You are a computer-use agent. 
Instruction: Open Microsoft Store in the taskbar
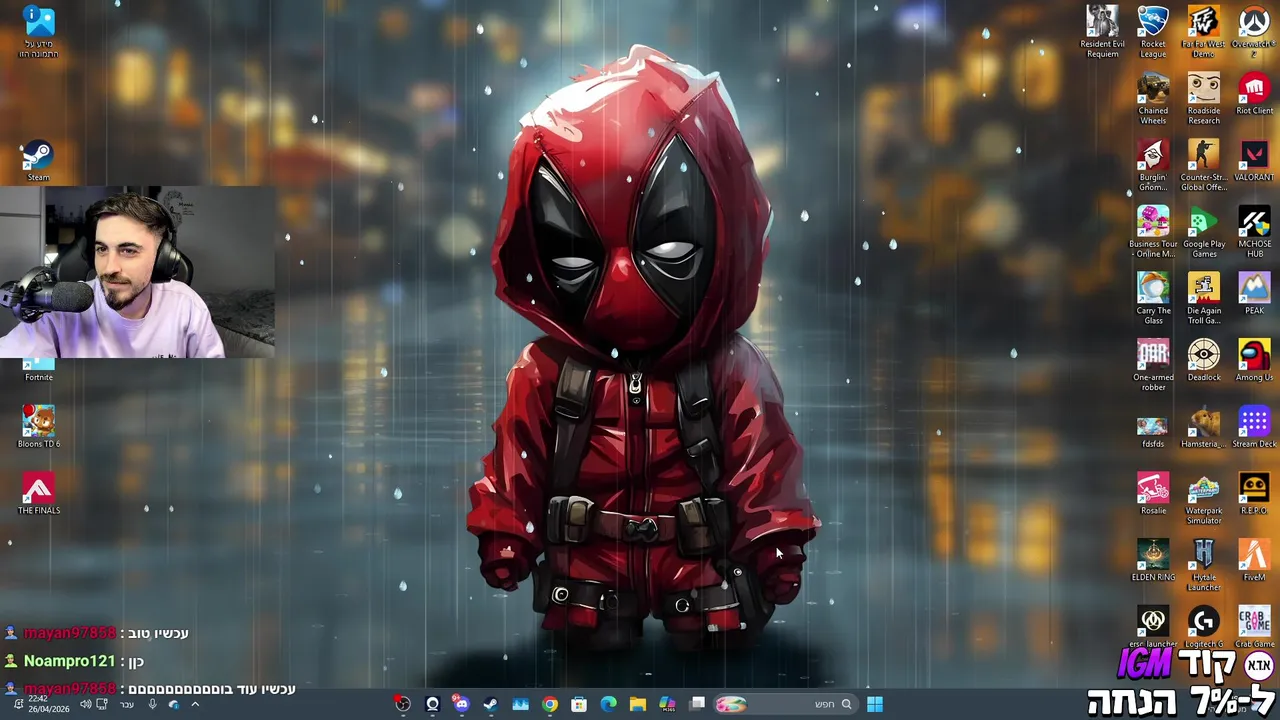tap(579, 704)
